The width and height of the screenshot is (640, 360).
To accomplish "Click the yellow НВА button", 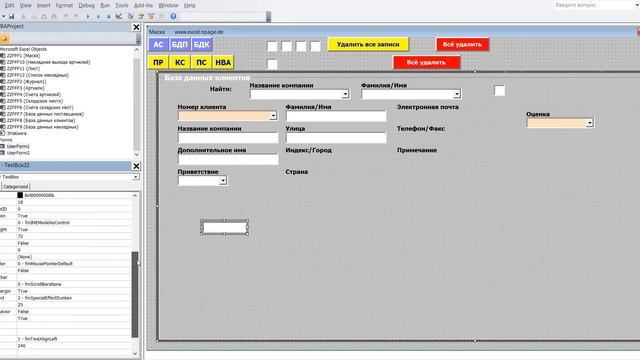I will (x=223, y=62).
